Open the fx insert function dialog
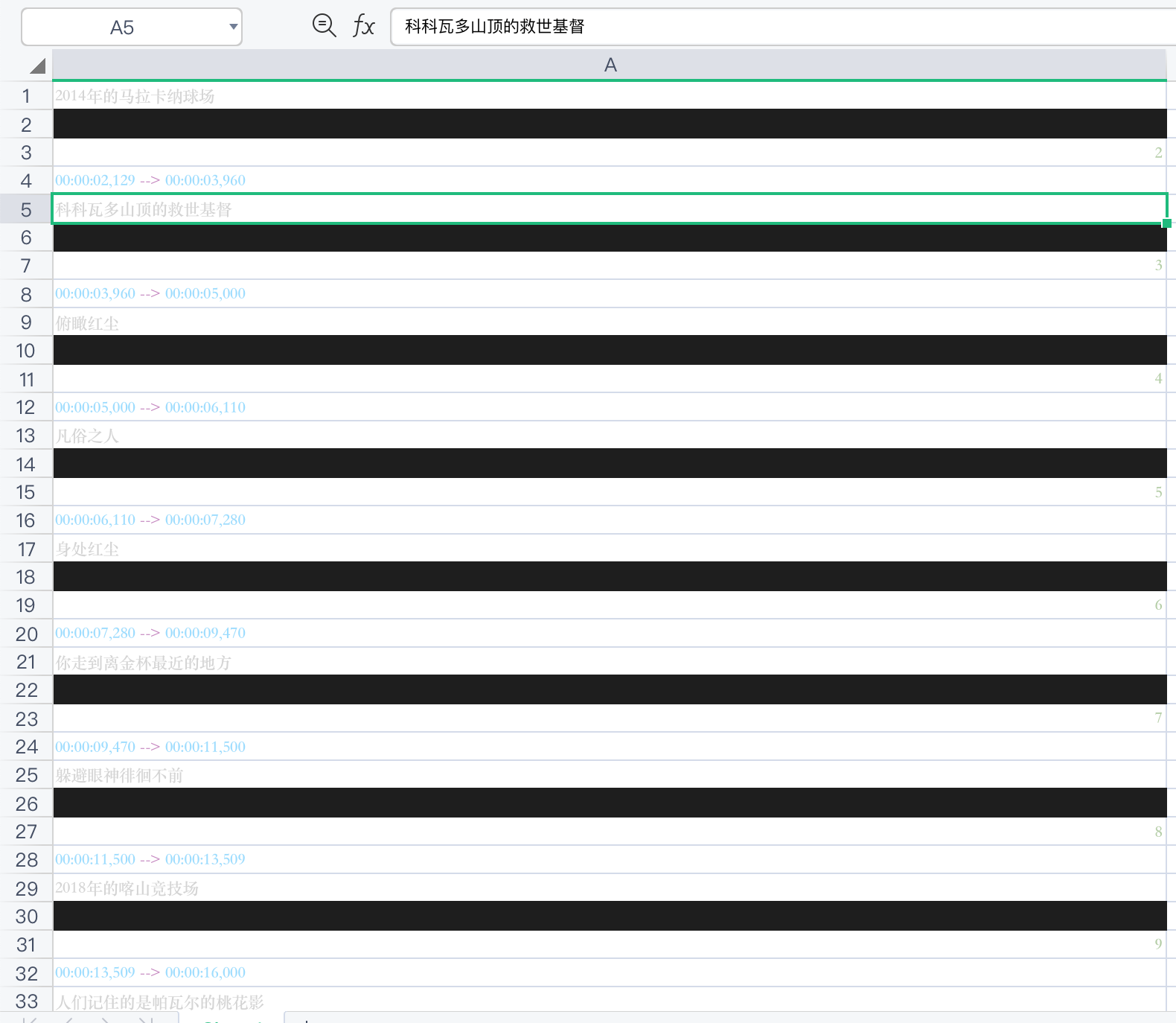This screenshot has width=1176, height=1023. pos(363,26)
